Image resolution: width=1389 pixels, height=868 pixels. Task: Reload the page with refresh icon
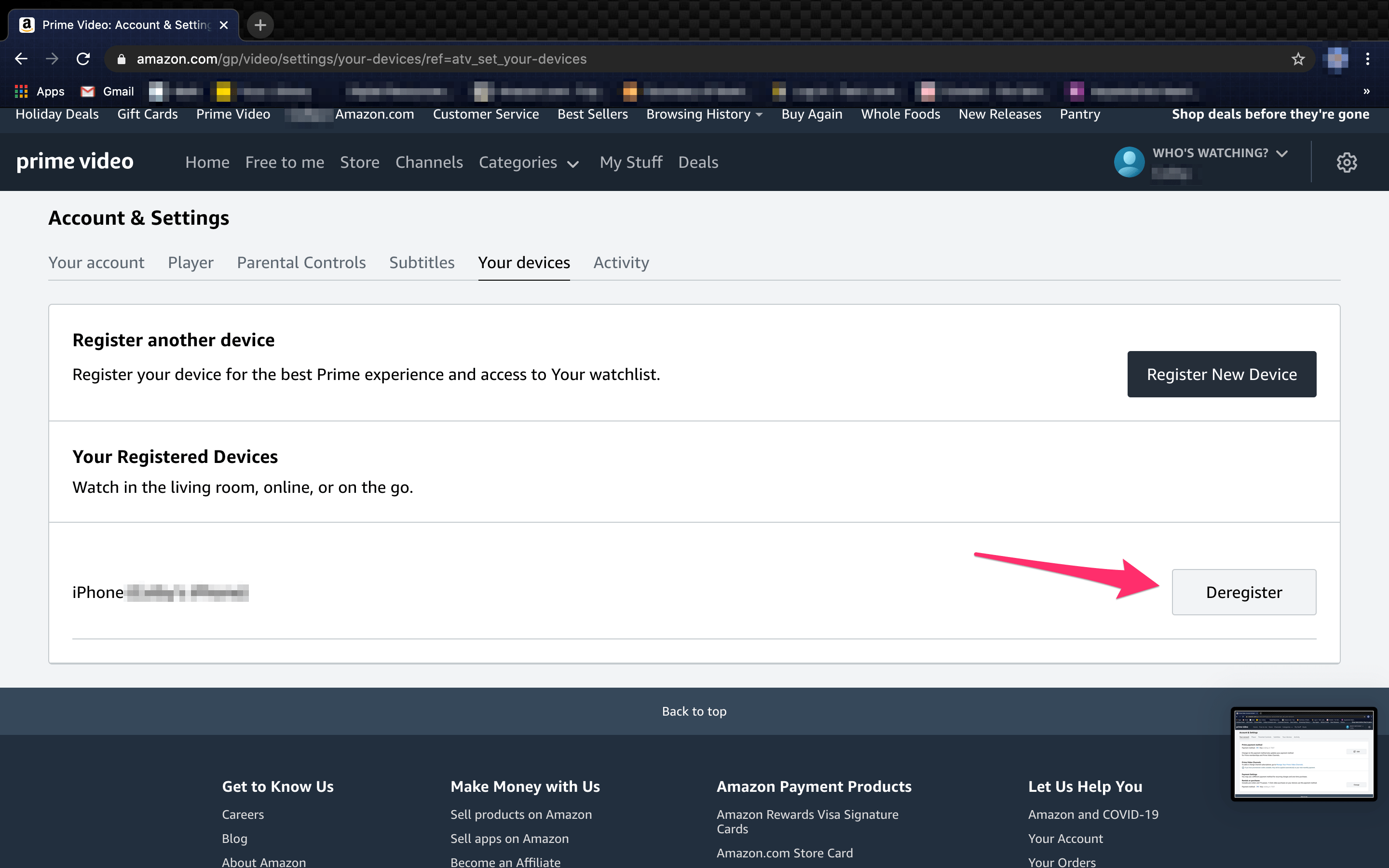83,58
